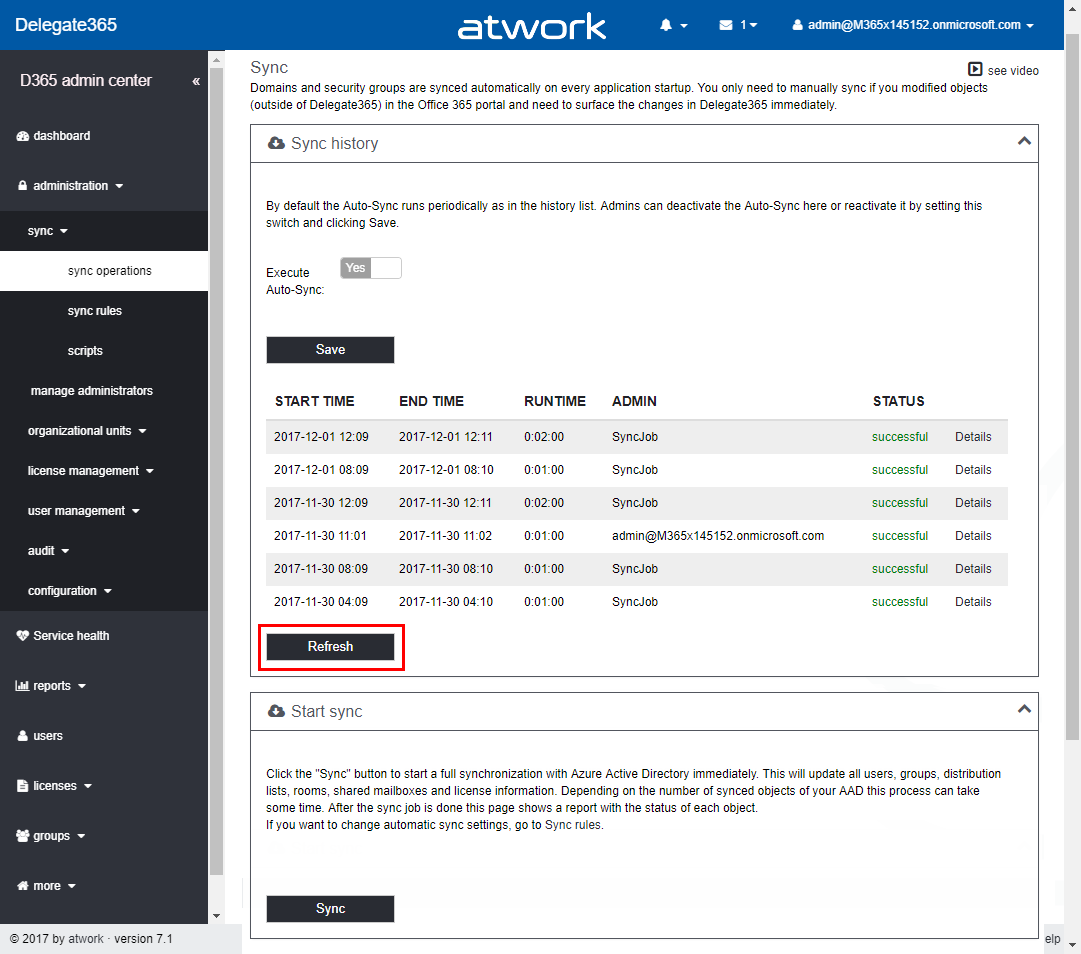The width and height of the screenshot is (1081, 954).
Task: Expand the organizational units menu
Action: point(87,431)
